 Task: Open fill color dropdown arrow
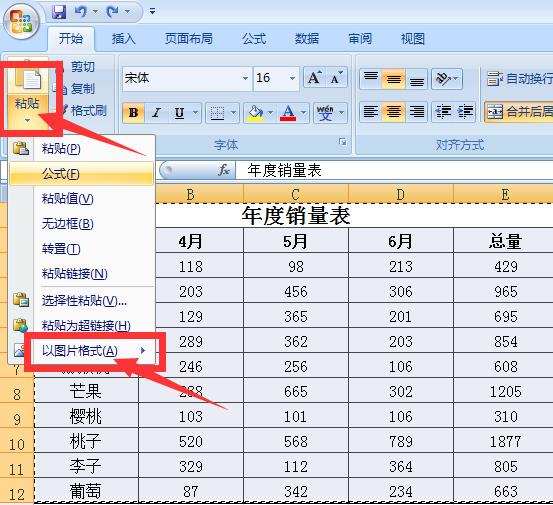coord(271,113)
